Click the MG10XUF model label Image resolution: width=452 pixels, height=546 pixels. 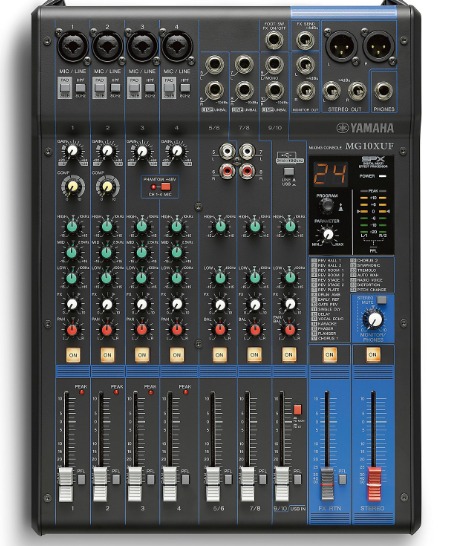click(x=369, y=147)
